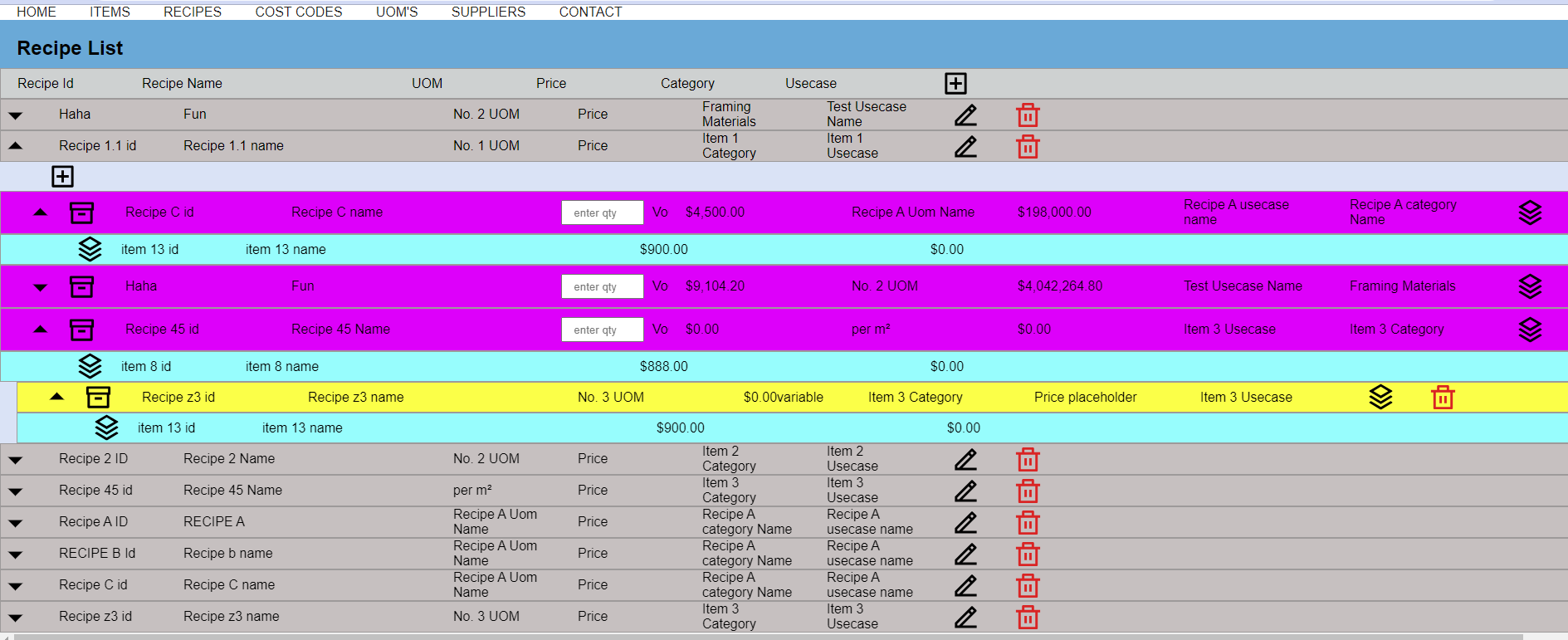1568x640 pixels.
Task: Collapse the Recipe z3 id yellow row
Action: (x=56, y=397)
